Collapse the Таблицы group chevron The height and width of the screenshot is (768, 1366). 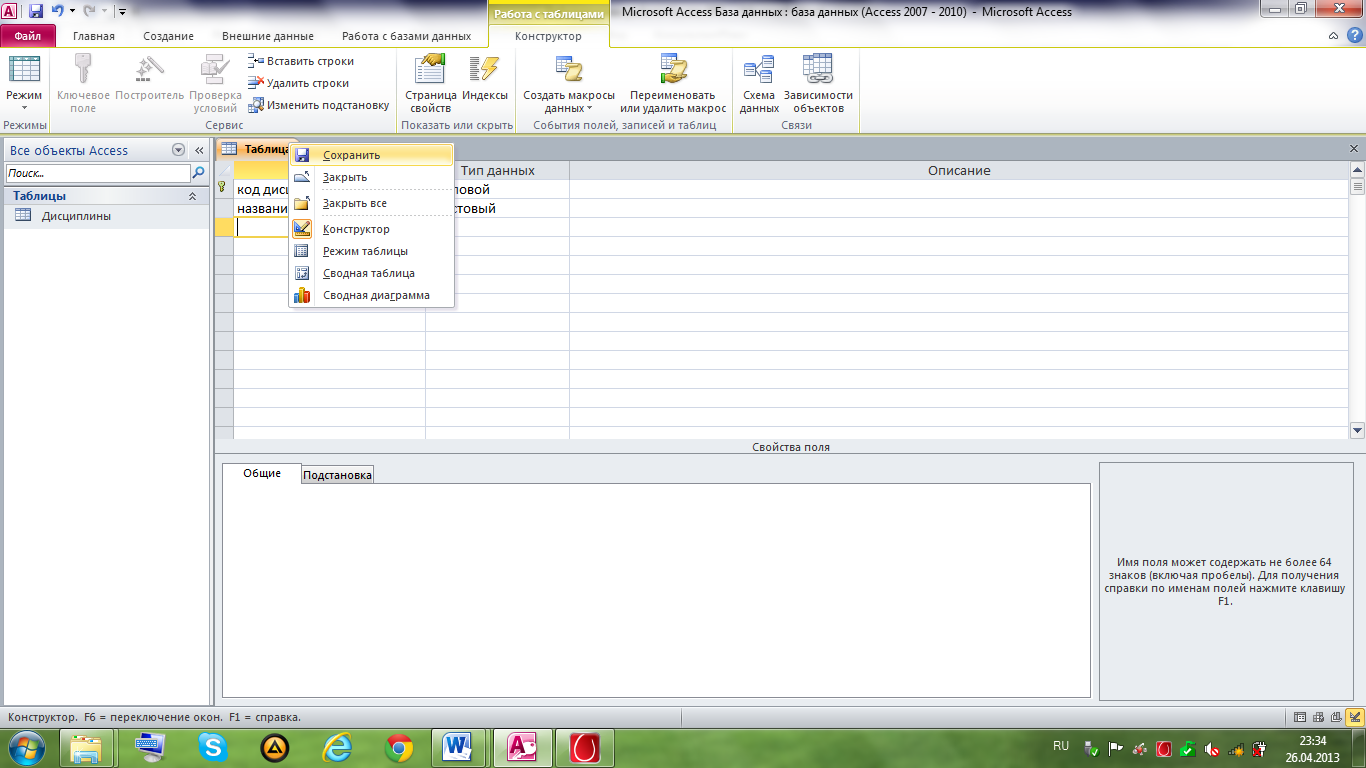[x=193, y=196]
